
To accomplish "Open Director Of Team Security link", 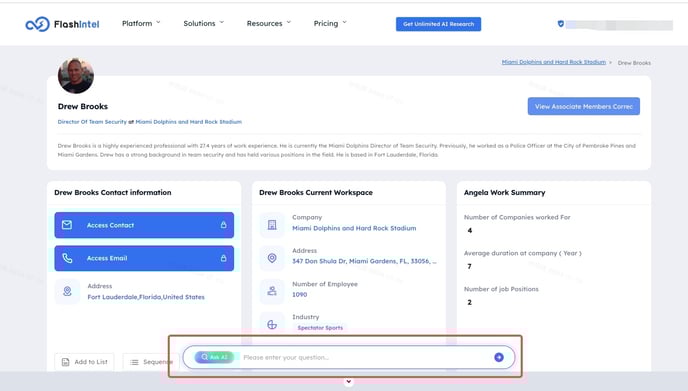I will (x=92, y=122).
